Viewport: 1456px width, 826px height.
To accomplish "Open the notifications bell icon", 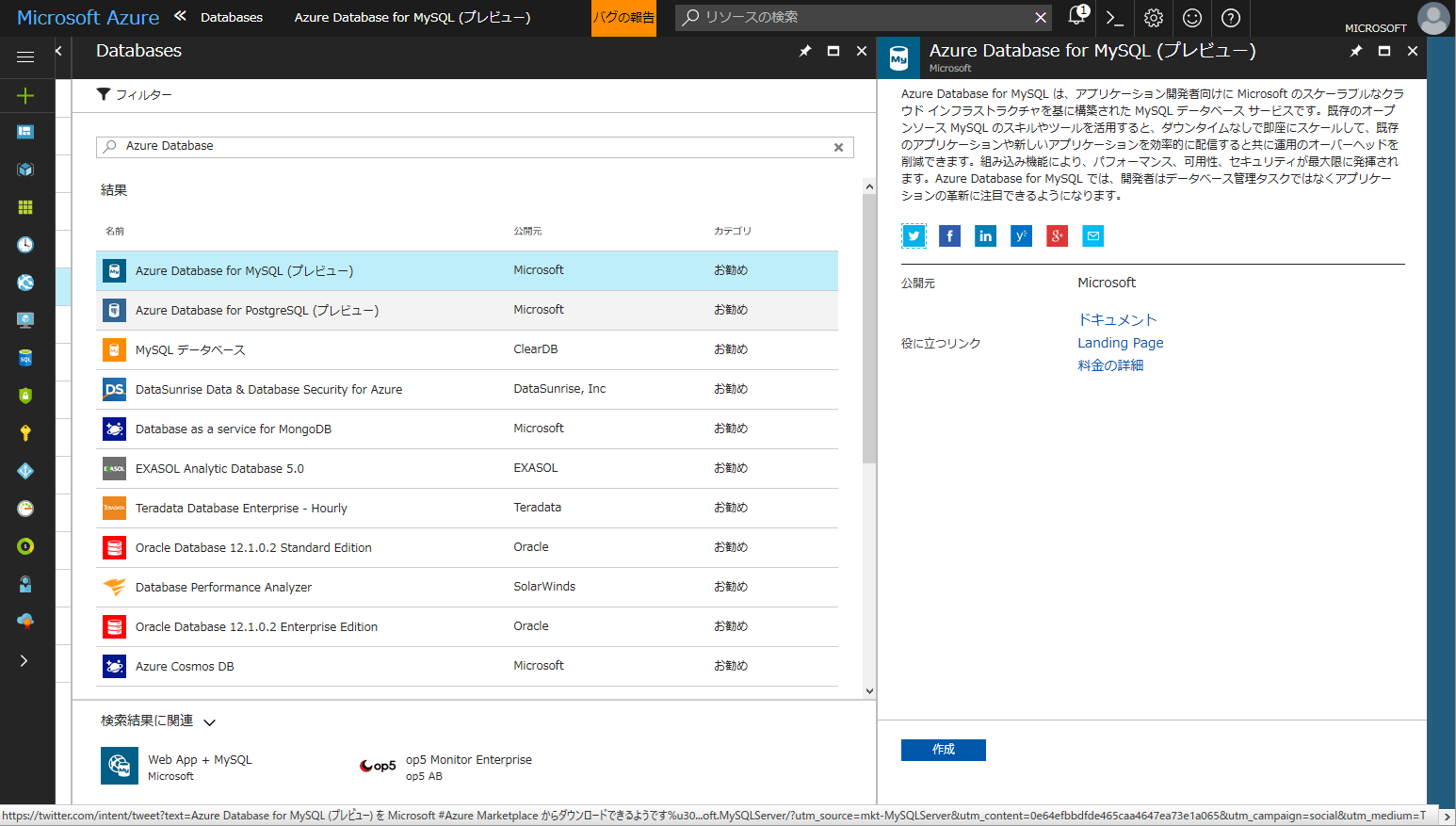I will [1077, 17].
